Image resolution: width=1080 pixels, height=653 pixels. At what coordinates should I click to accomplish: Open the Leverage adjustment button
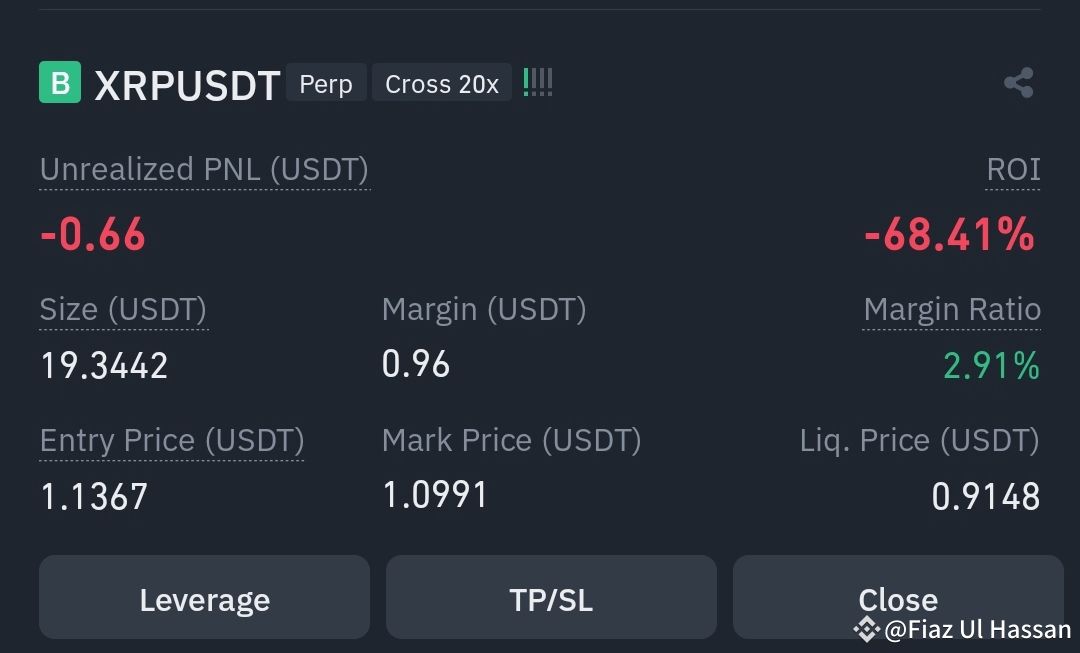coord(205,597)
